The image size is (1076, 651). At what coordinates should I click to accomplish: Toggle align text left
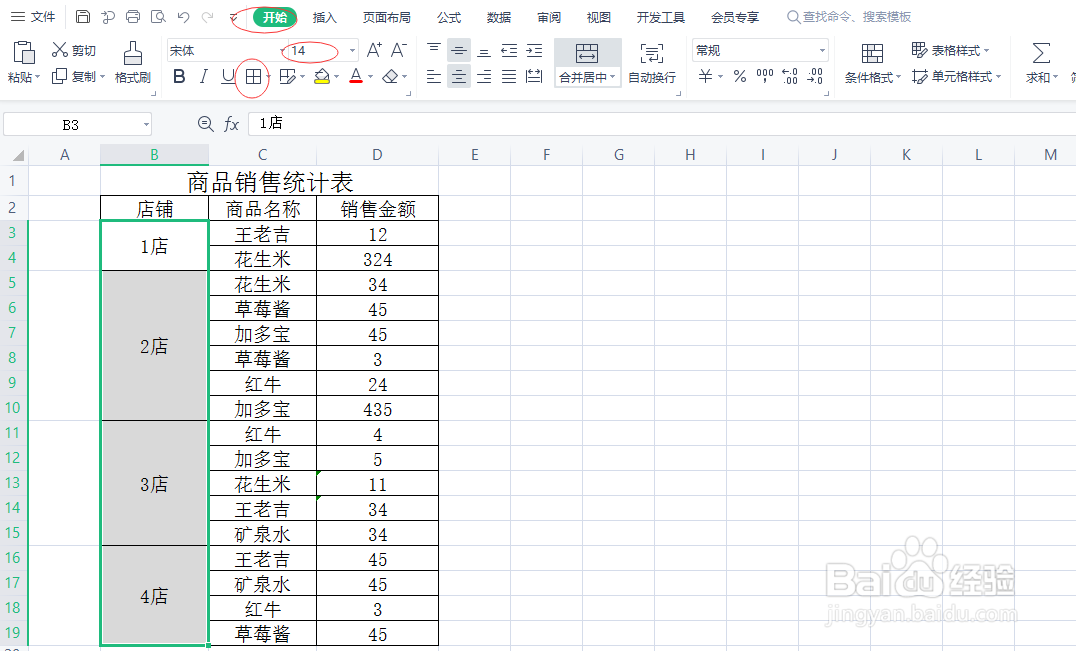pos(434,76)
